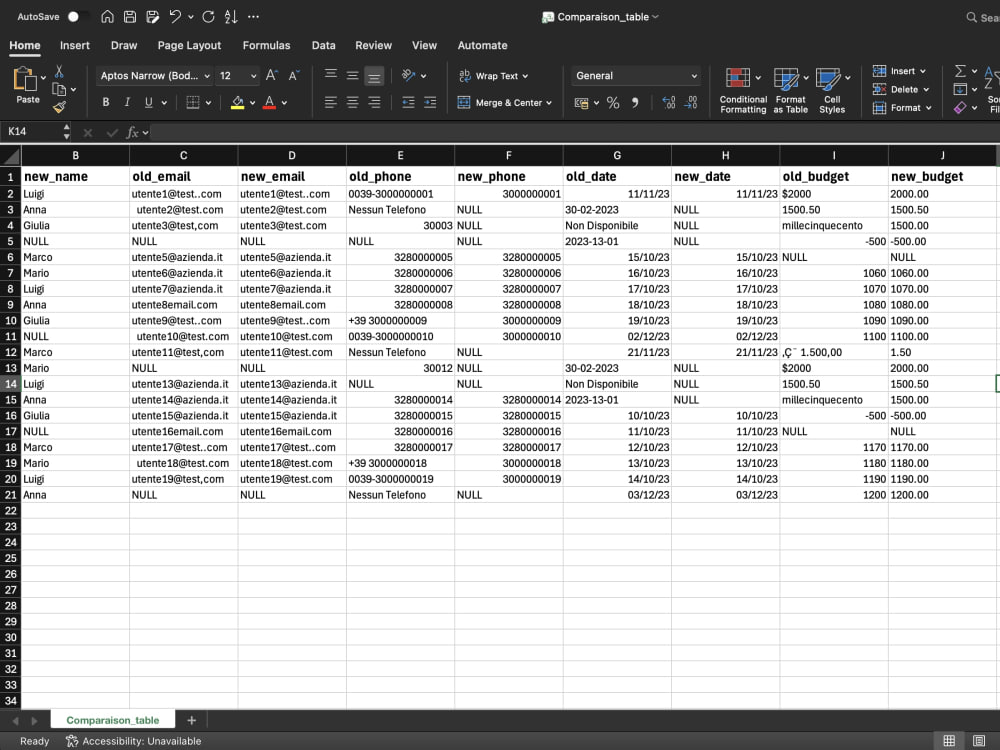The height and width of the screenshot is (750, 1000).
Task: Click the Sort A to Z icon
Action: tap(231, 17)
